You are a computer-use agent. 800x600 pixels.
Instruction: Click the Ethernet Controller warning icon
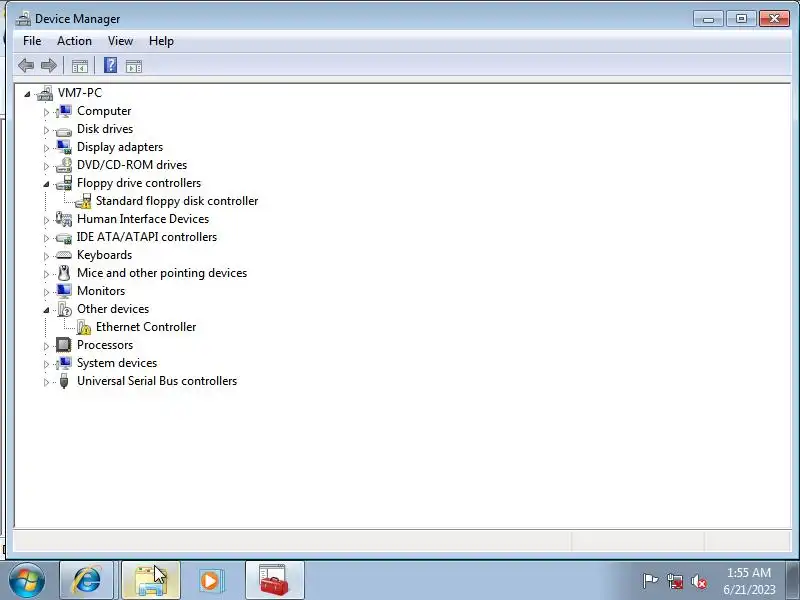click(x=84, y=327)
